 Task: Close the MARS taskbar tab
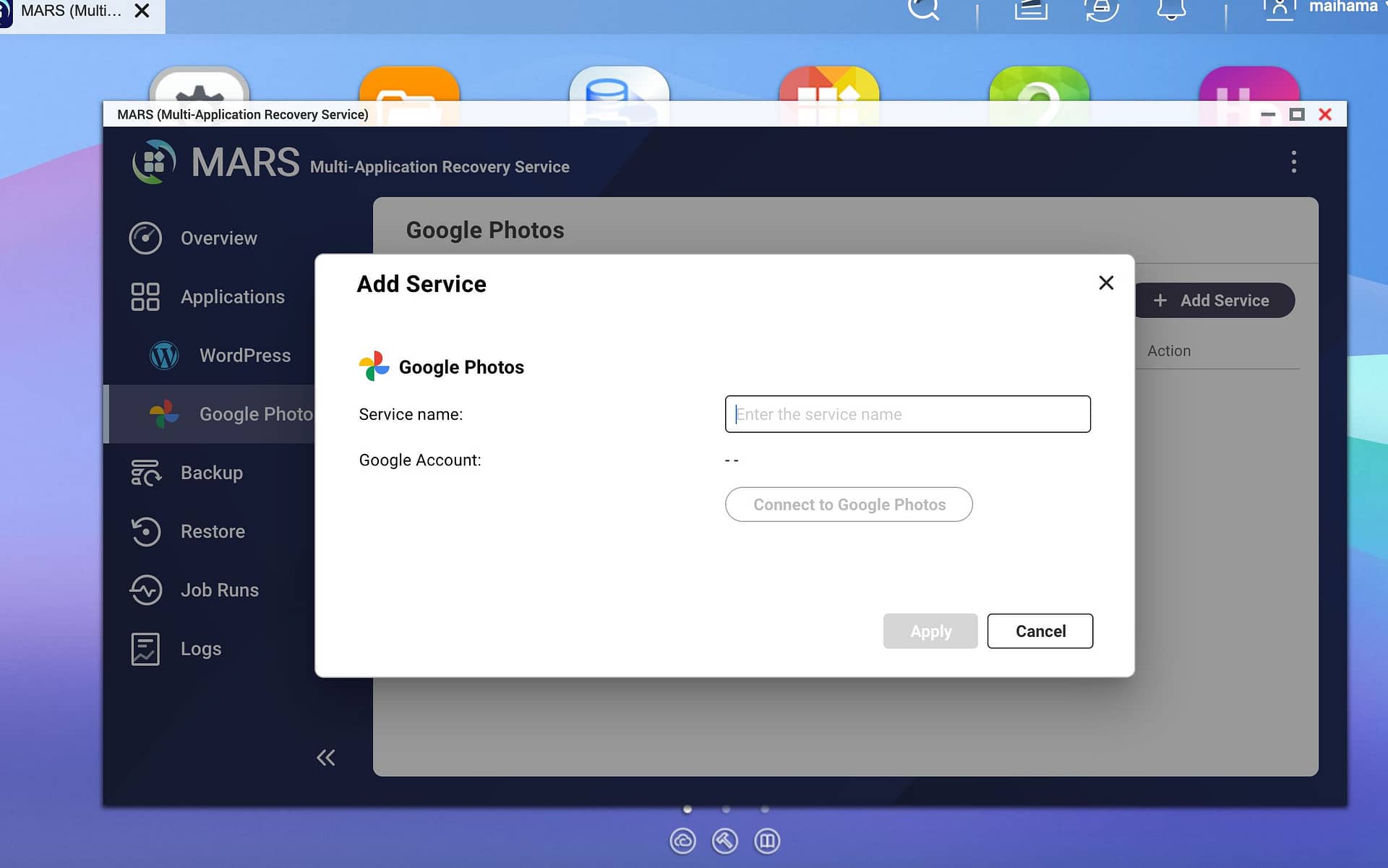coord(142,11)
